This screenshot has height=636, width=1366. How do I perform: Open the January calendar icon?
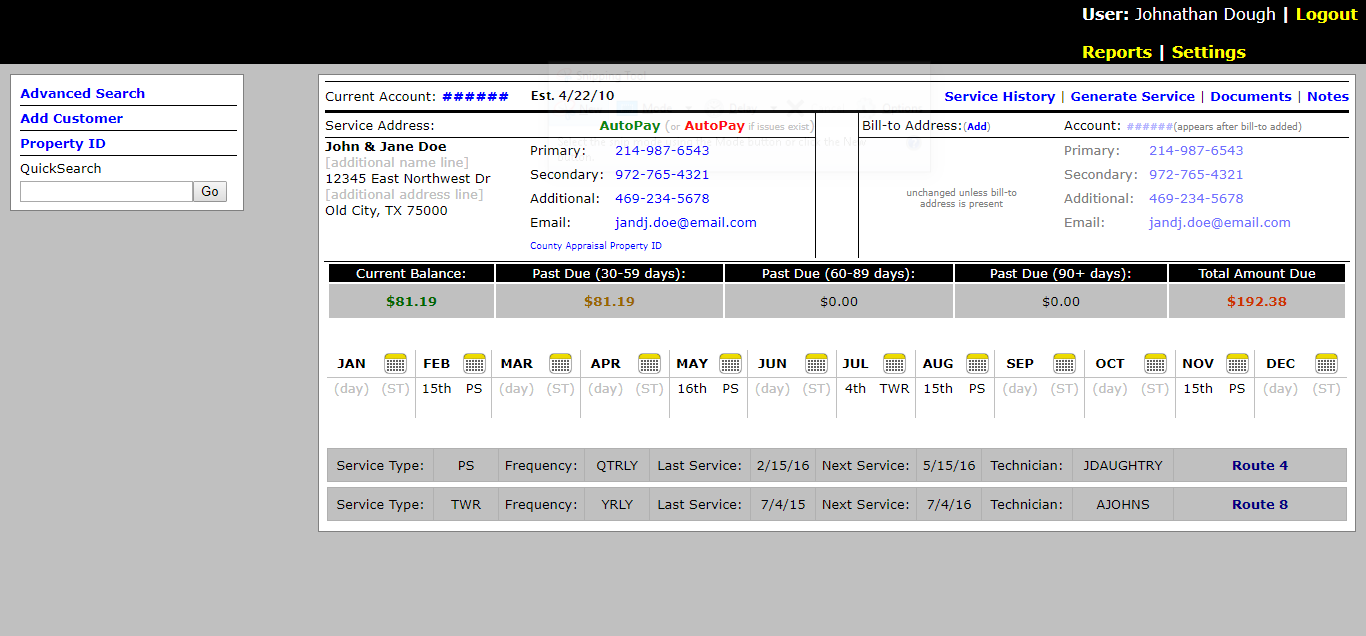click(x=395, y=364)
